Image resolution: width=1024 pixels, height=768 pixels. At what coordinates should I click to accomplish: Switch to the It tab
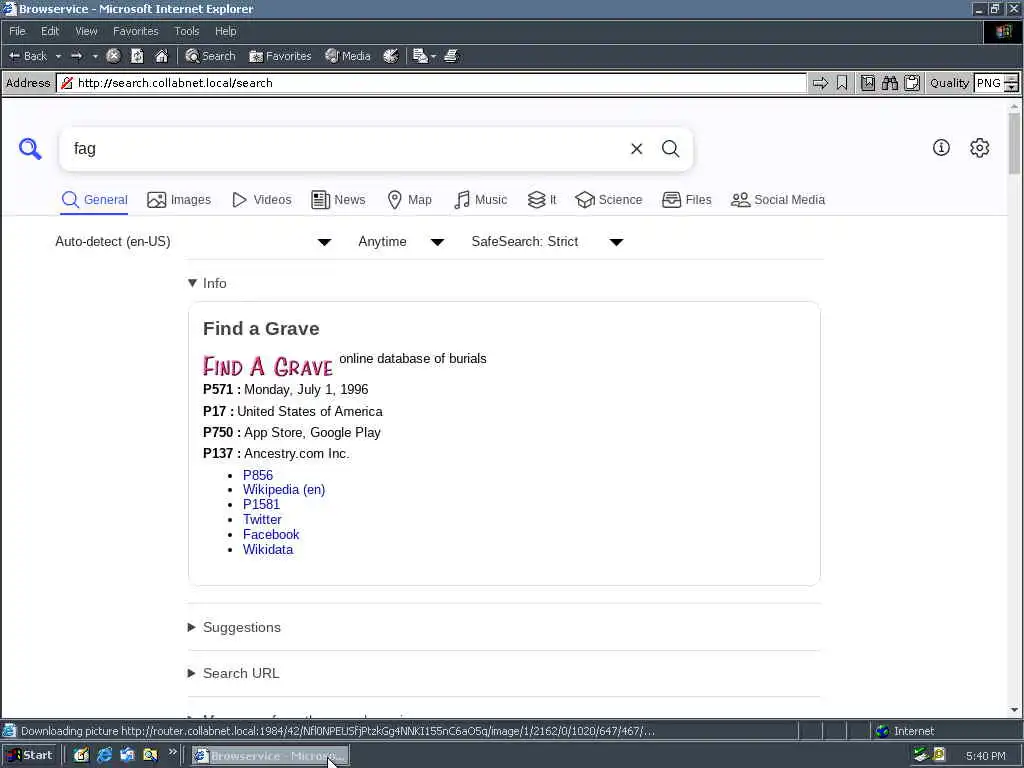[542, 200]
